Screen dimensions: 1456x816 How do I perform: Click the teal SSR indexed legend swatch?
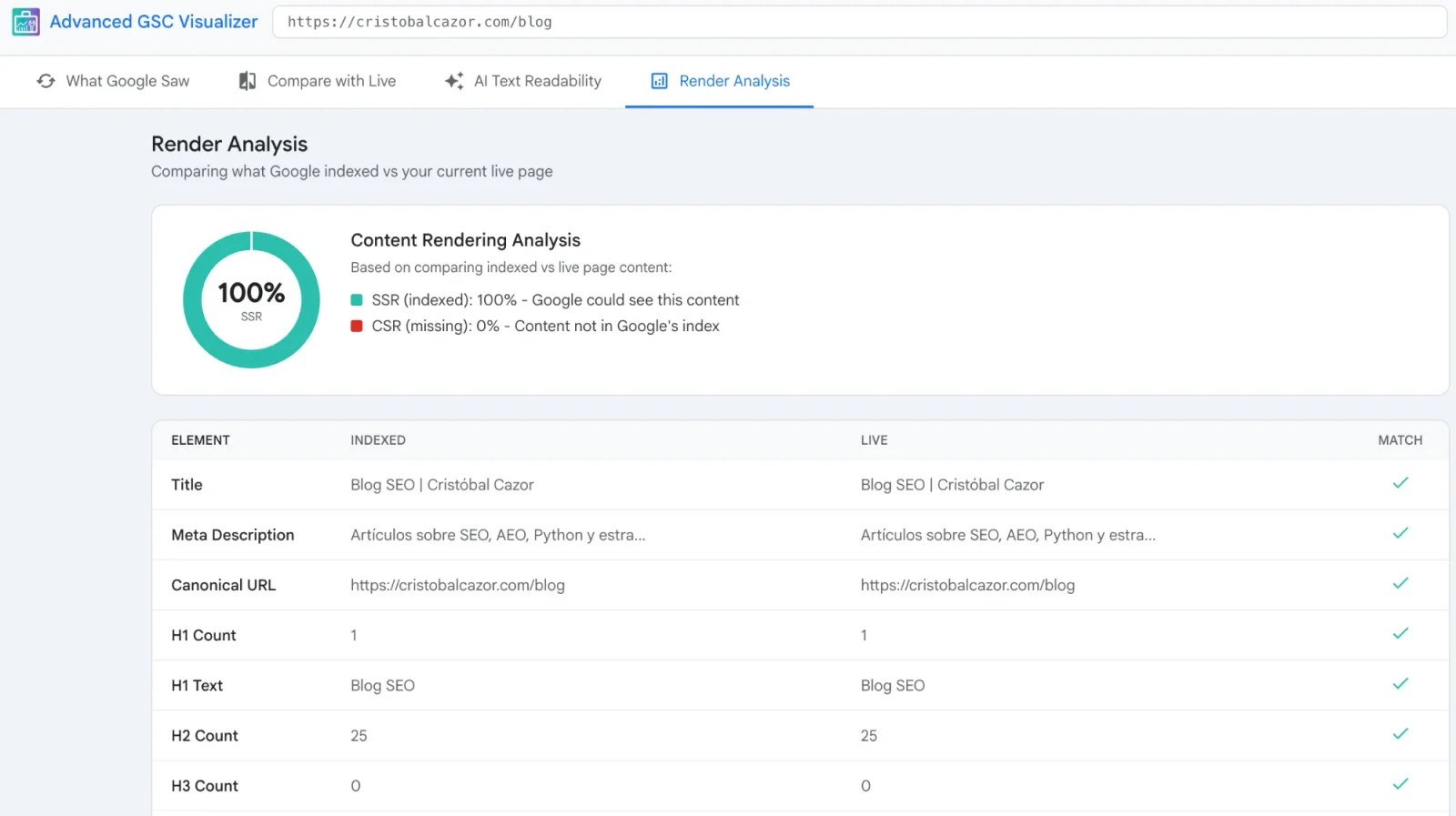coord(357,300)
